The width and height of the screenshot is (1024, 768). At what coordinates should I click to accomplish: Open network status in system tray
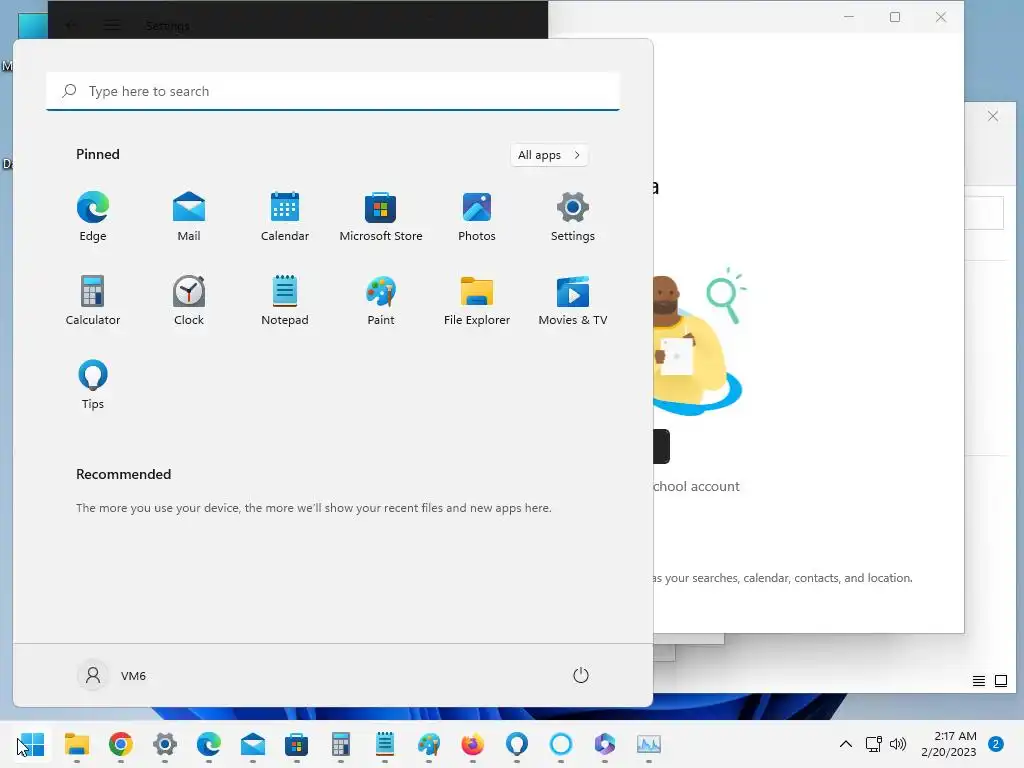pyautogui.click(x=873, y=744)
